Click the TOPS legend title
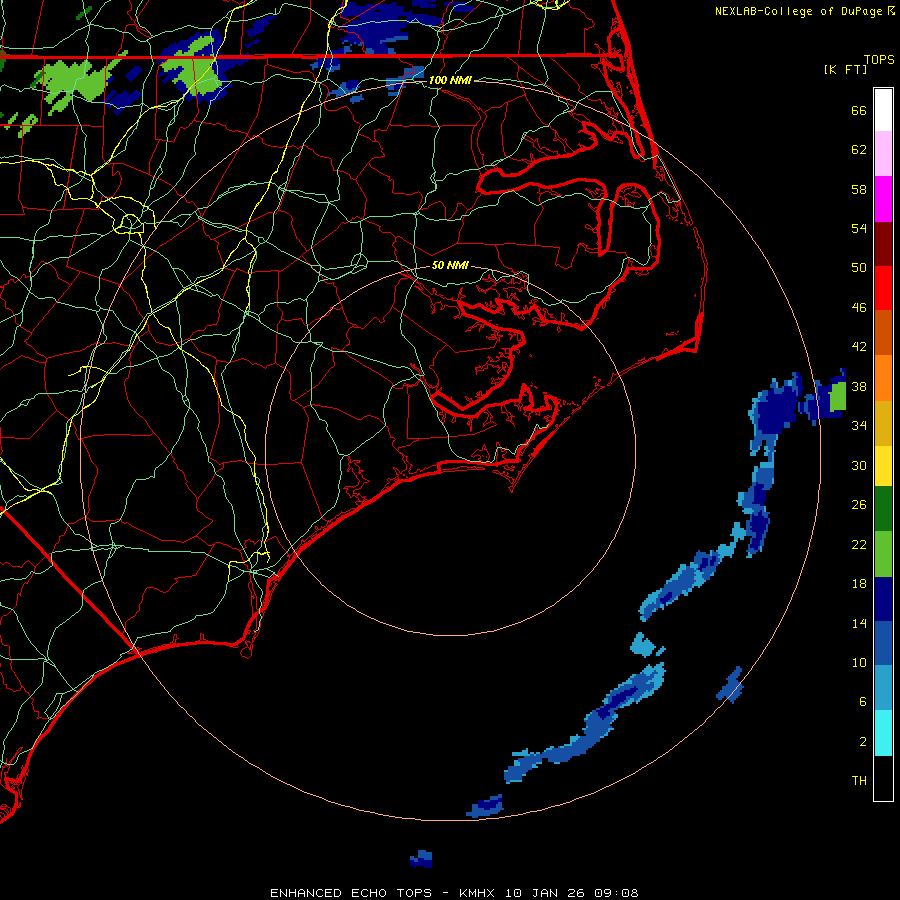 coord(879,60)
